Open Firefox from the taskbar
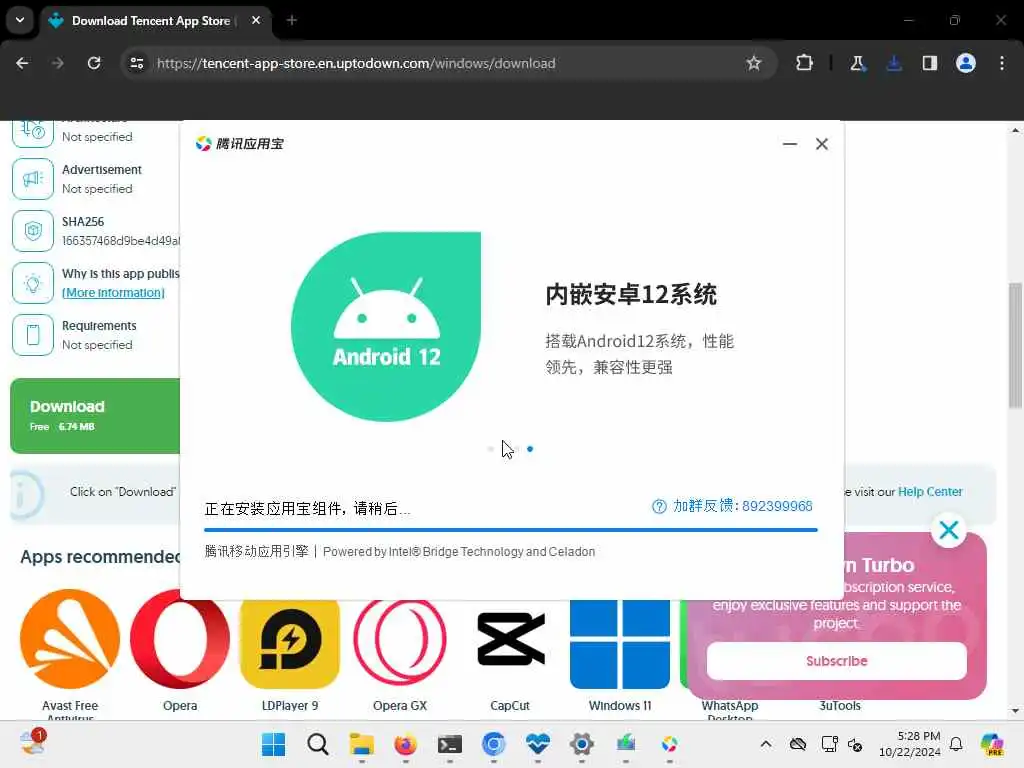1024x768 pixels. point(406,744)
